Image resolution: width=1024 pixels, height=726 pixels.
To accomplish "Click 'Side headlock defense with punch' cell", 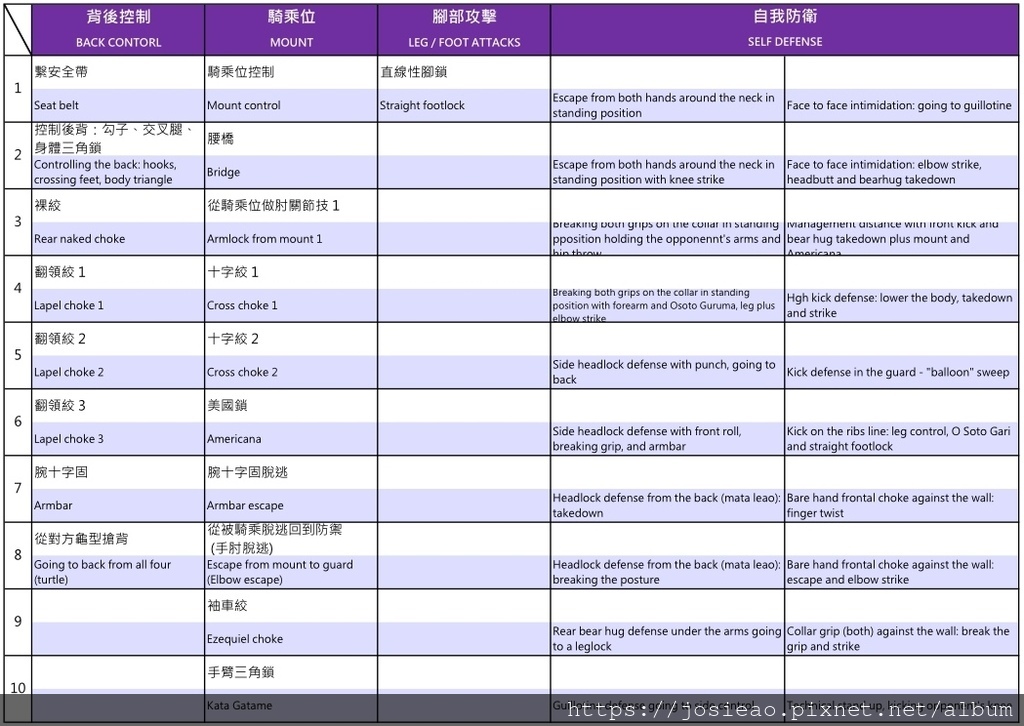I will click(667, 372).
